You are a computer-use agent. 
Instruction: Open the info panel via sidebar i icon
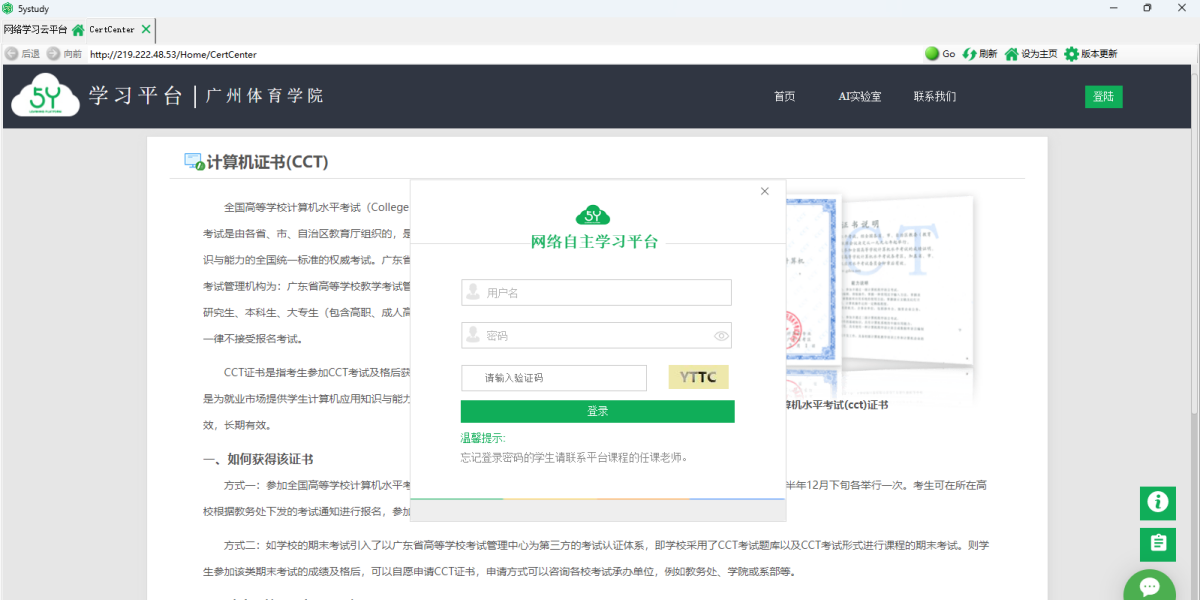coord(1157,504)
